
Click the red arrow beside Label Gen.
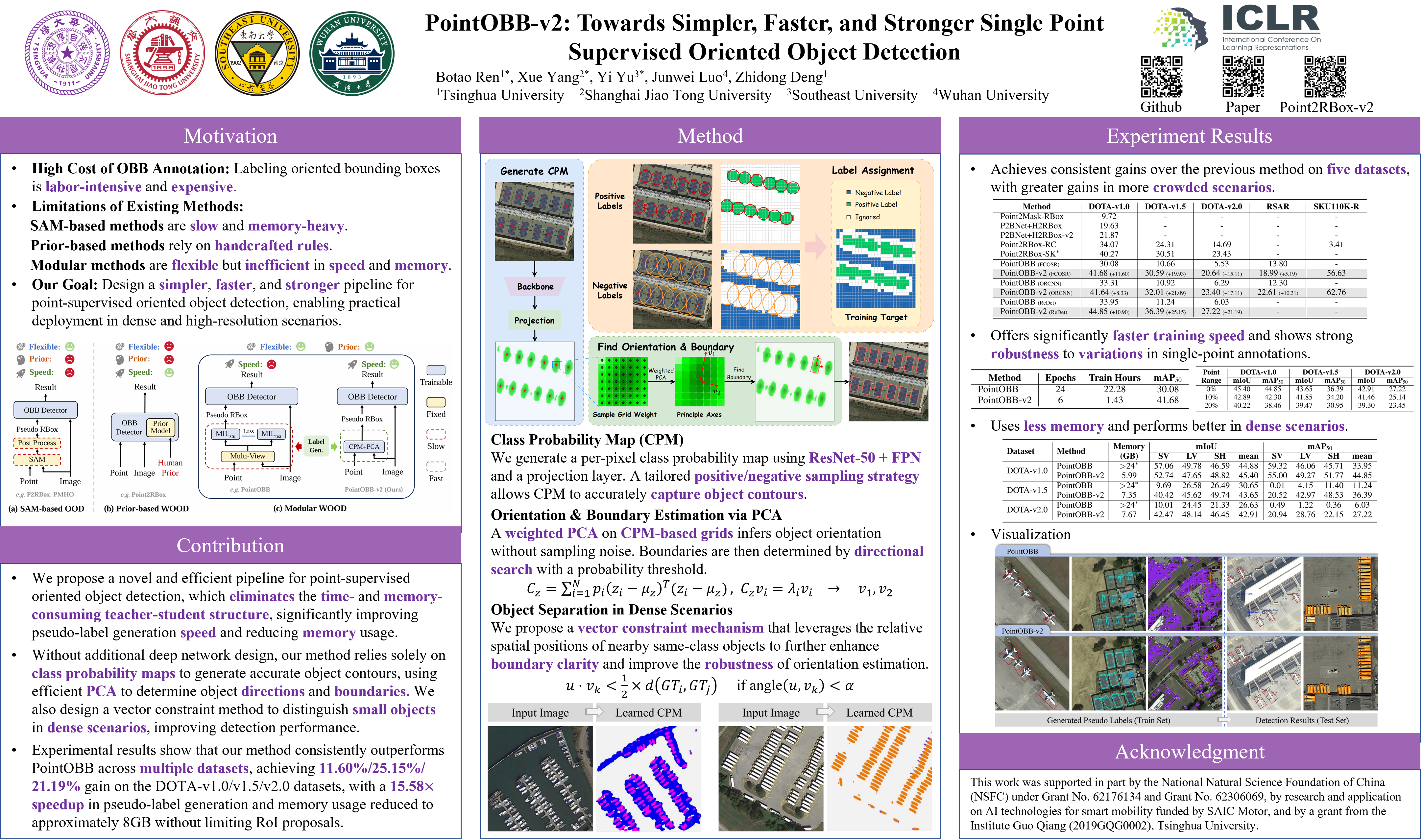[298, 446]
